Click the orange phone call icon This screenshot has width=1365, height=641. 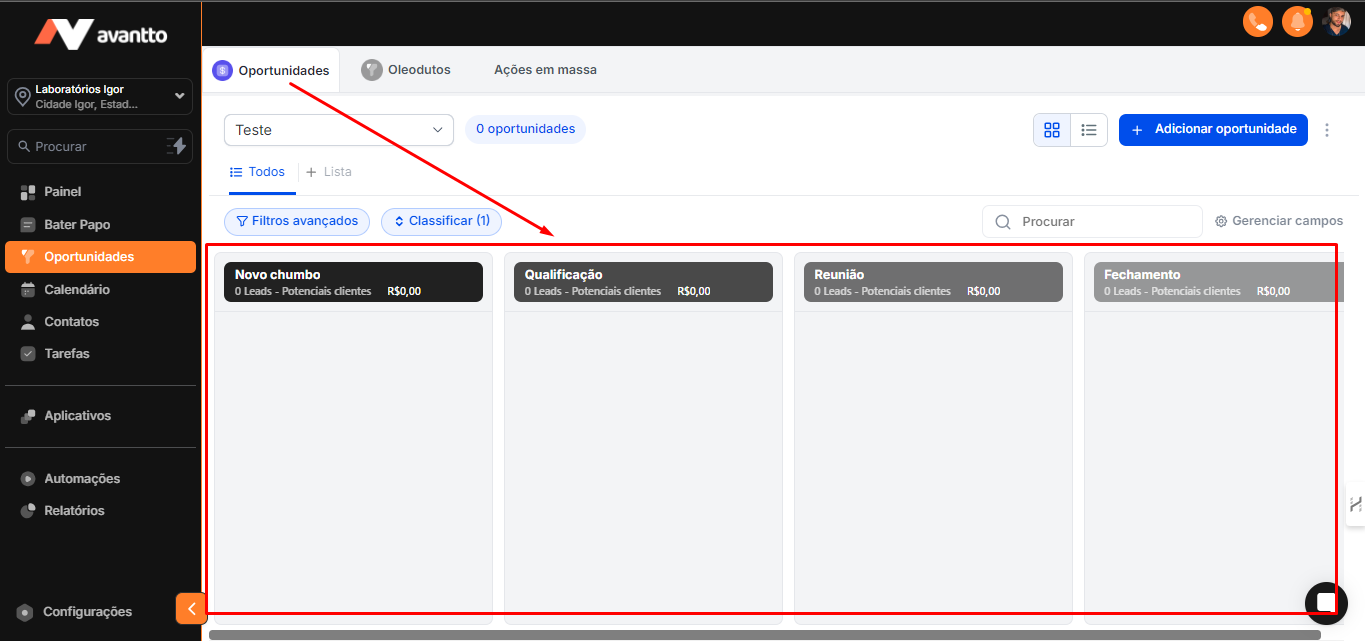tap(1257, 21)
